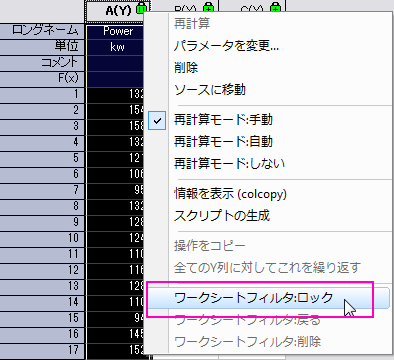Switch to 再計算モード:しない

(229, 164)
